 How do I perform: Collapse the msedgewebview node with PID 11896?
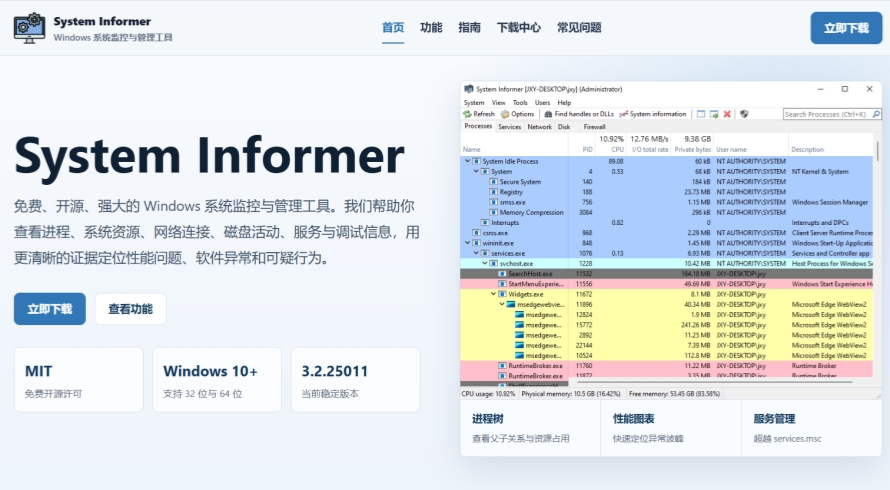click(x=502, y=304)
